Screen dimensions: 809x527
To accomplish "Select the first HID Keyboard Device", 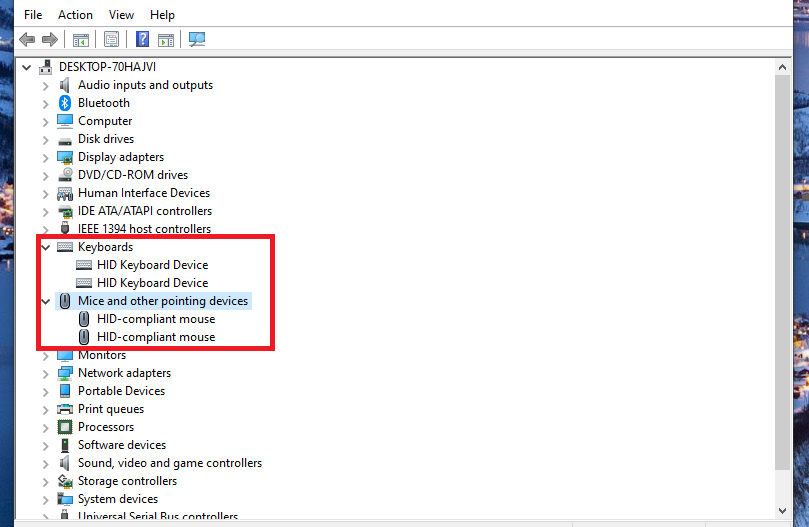I will [152, 265].
